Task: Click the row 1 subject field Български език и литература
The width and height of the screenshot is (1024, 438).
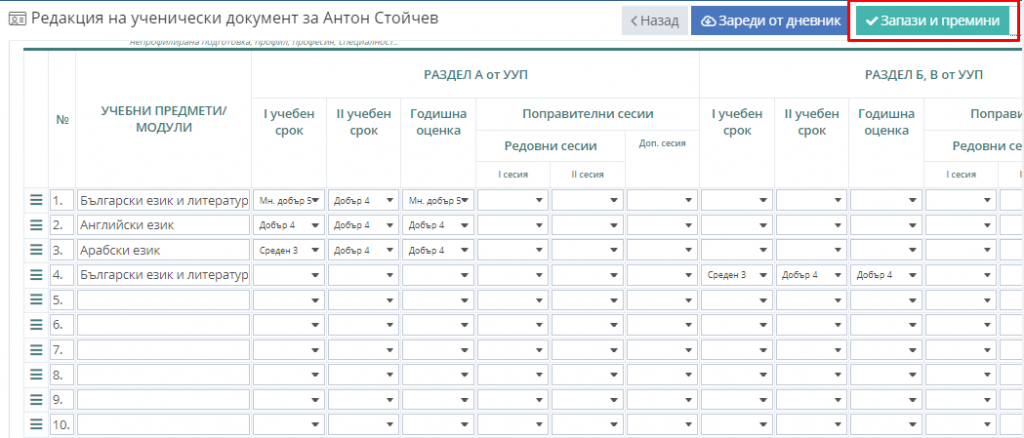Action: point(163,200)
